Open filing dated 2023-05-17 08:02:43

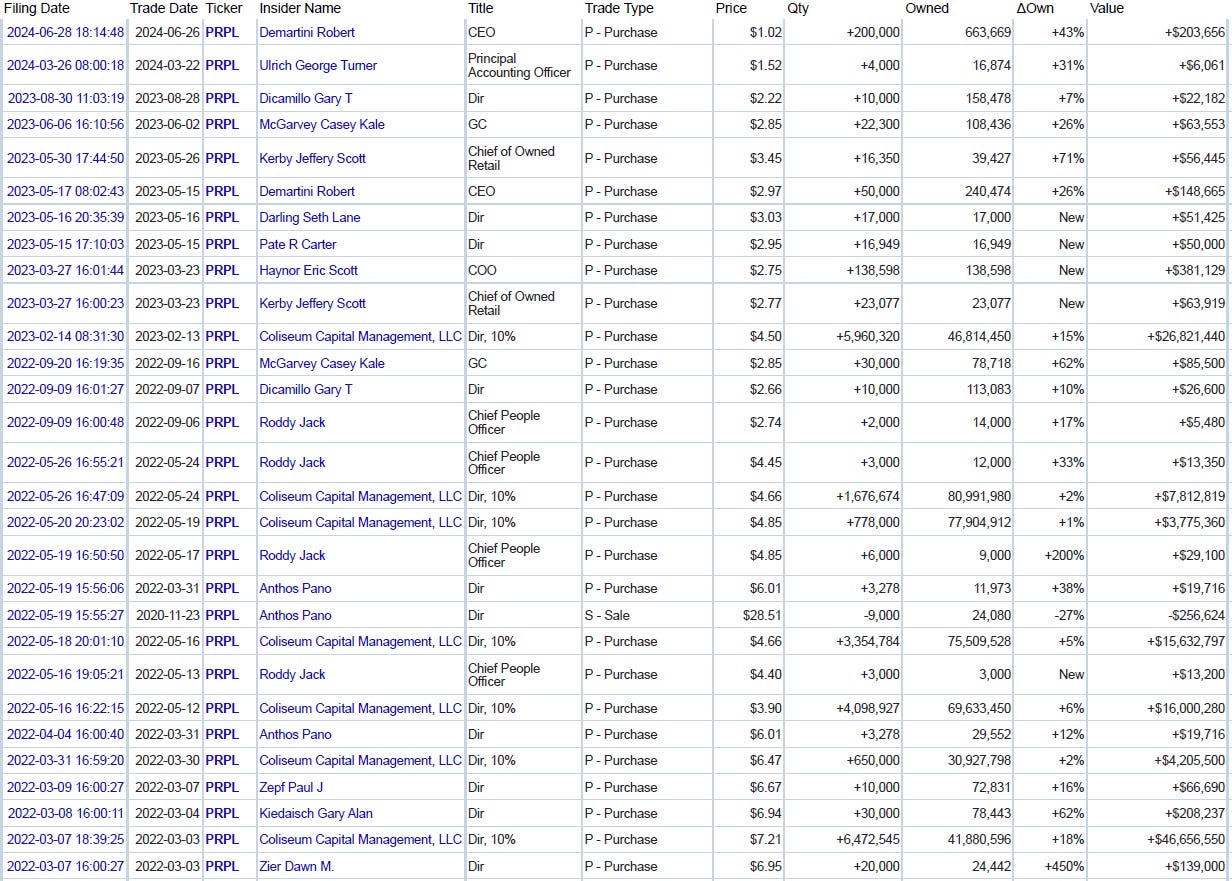click(66, 191)
